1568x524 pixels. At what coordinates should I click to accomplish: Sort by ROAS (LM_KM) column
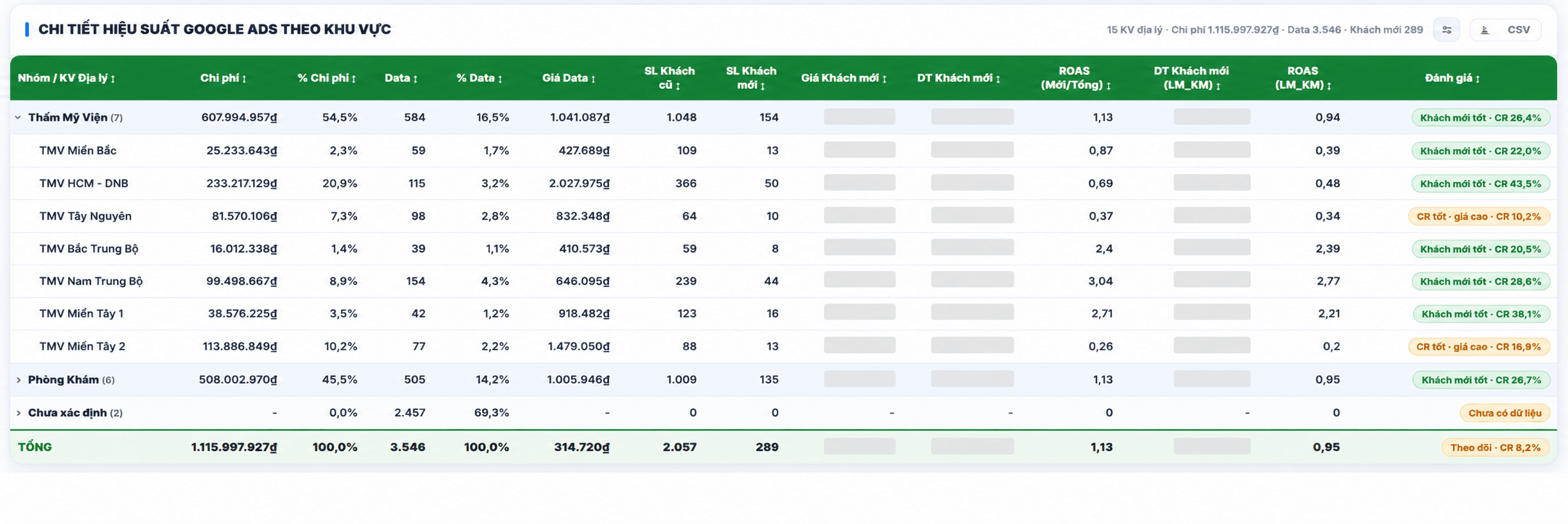1303,78
